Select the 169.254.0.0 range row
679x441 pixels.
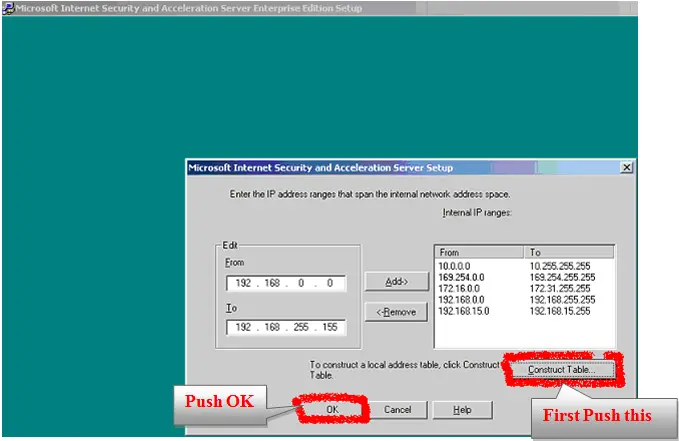click(524, 277)
